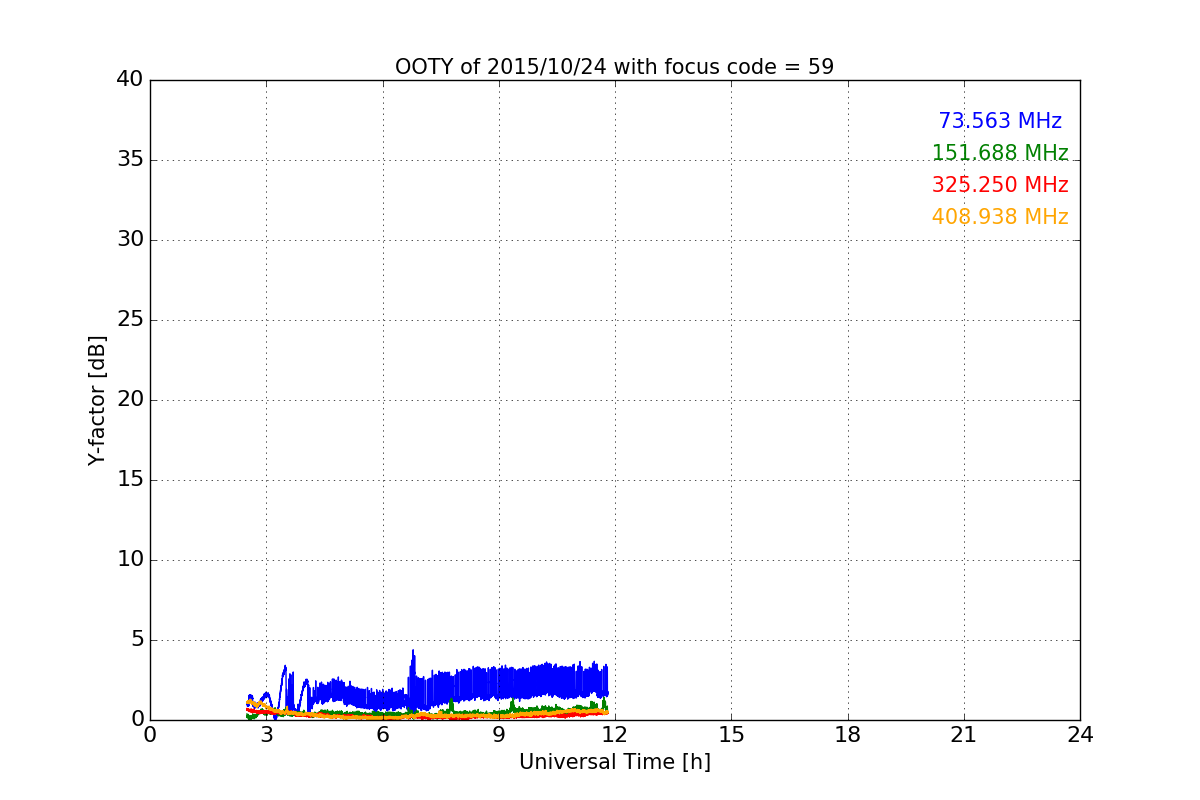Click the x-axis tick label 18
The width and height of the screenshot is (1200, 800).
[x=848, y=734]
